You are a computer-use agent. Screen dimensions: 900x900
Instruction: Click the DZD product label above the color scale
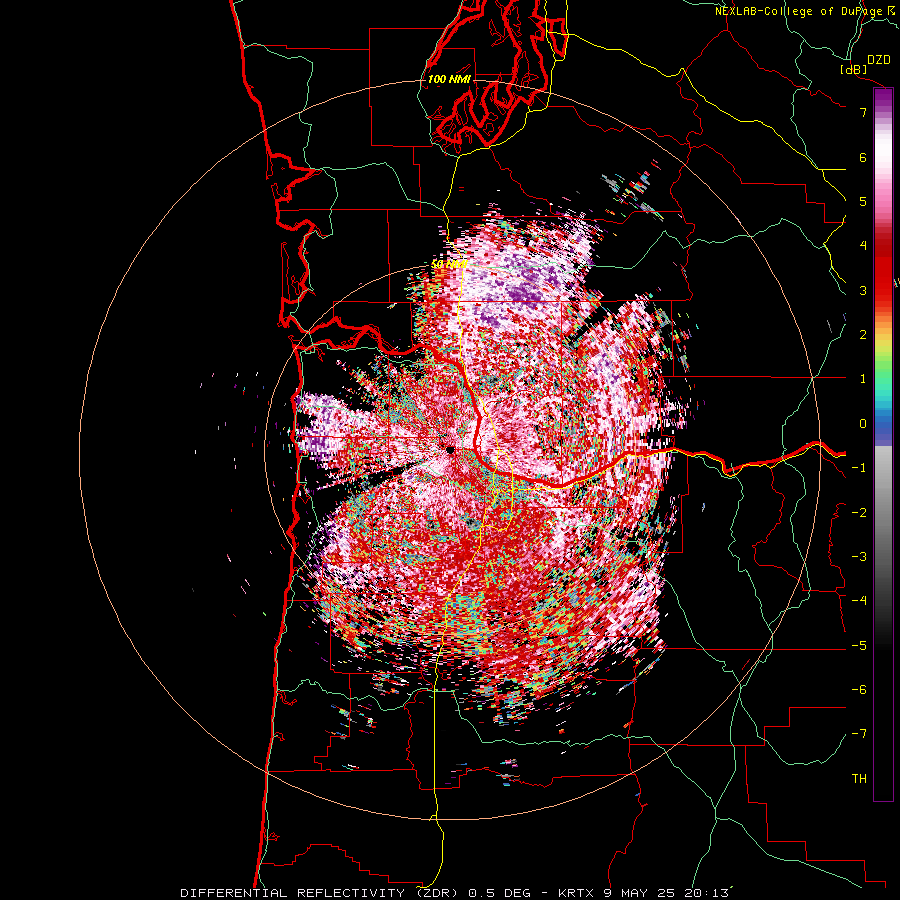coord(879,60)
